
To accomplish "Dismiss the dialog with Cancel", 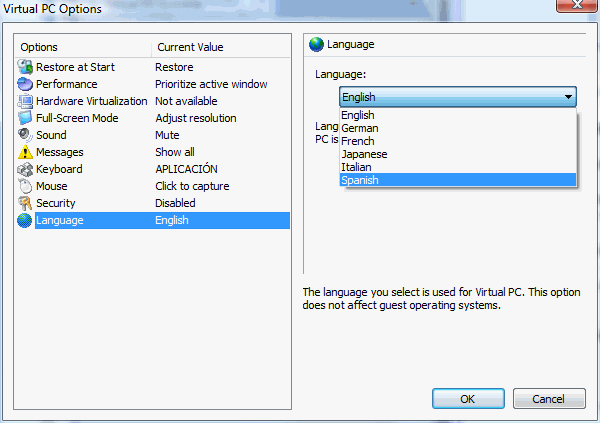I will (x=549, y=399).
